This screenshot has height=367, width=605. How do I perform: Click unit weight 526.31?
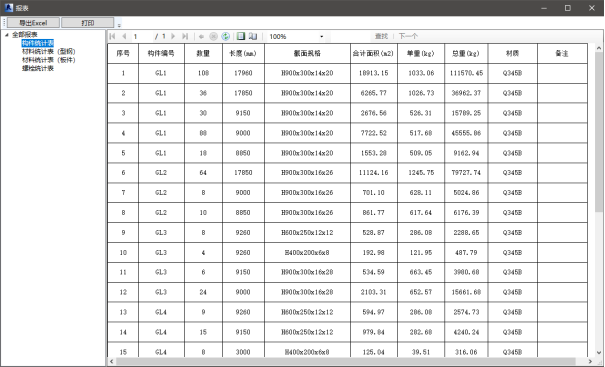click(421, 113)
